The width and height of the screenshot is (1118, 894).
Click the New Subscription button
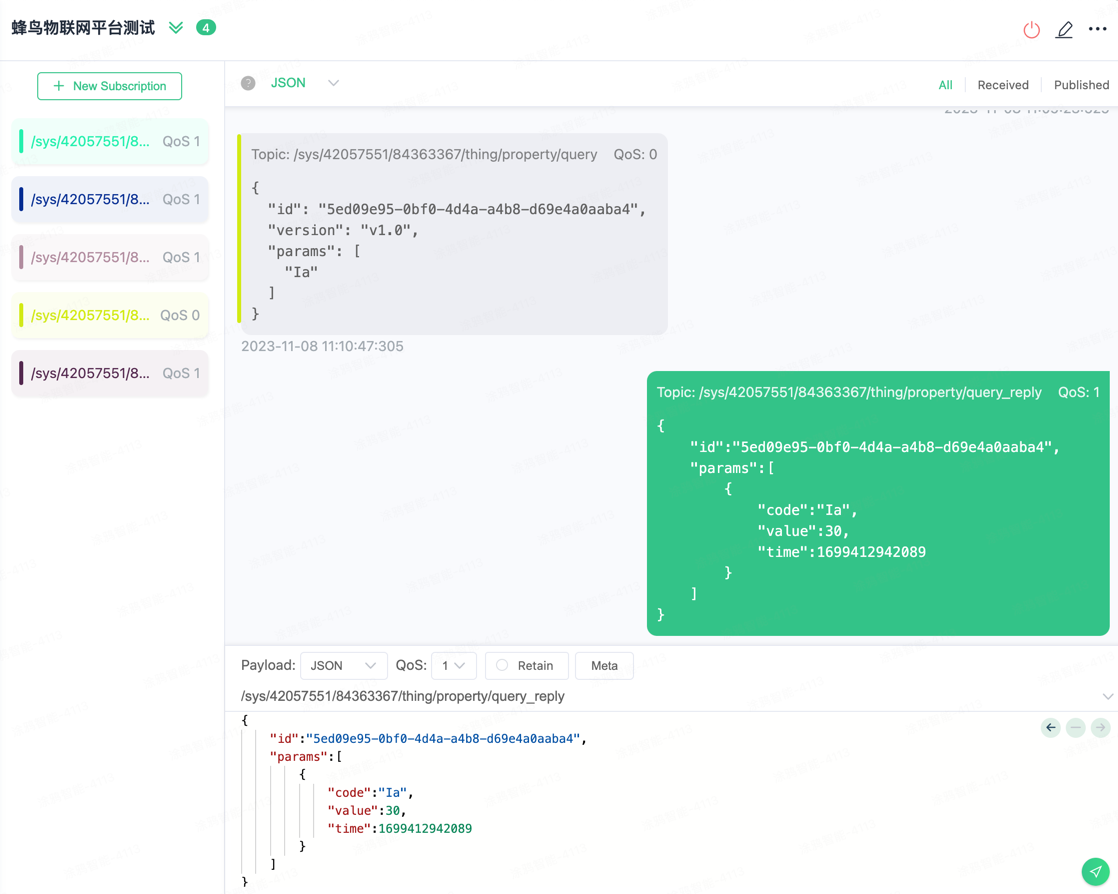[x=110, y=86]
